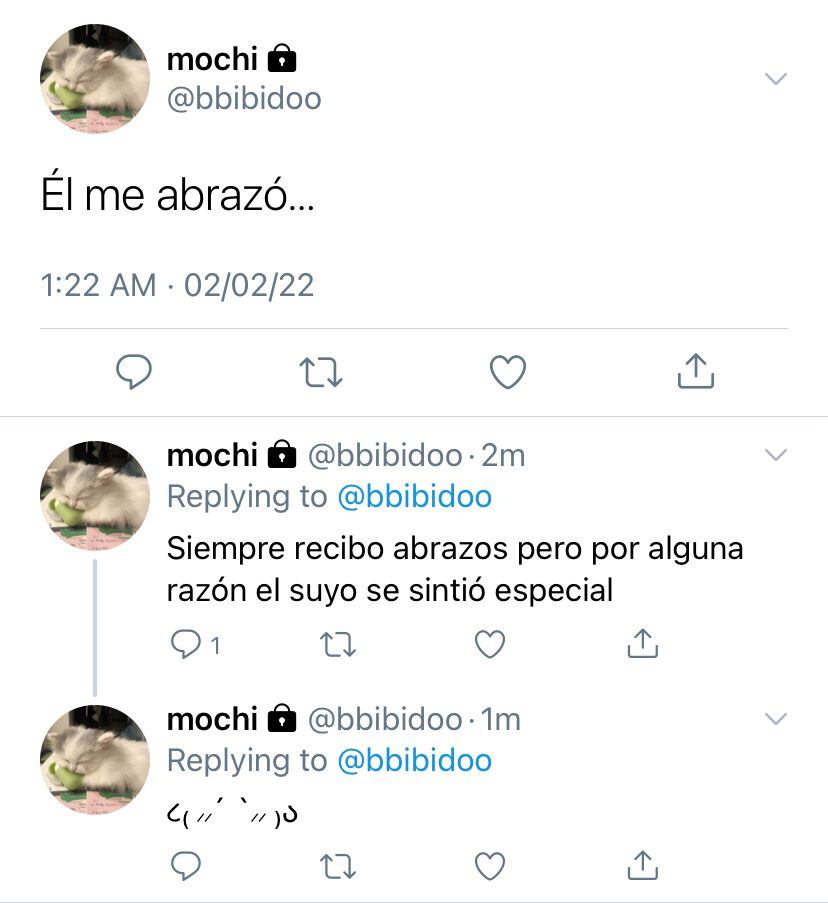Open the chevron menu on the 1m reply

tap(776, 719)
